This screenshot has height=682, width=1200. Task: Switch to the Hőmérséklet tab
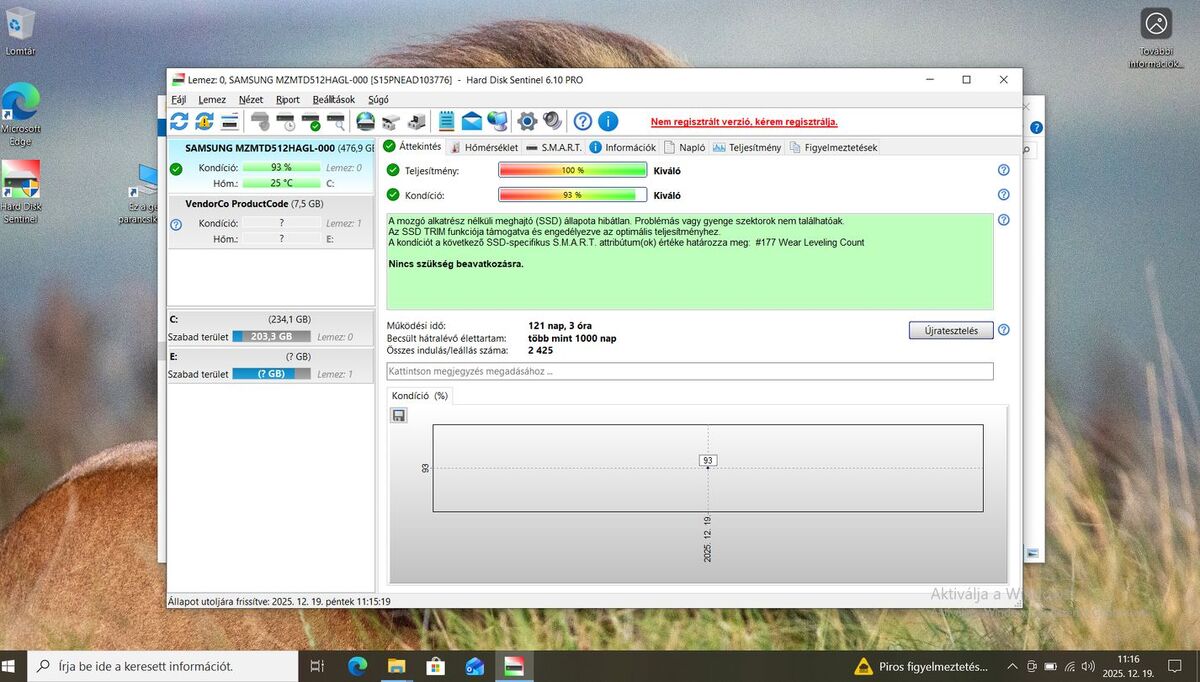click(x=483, y=147)
